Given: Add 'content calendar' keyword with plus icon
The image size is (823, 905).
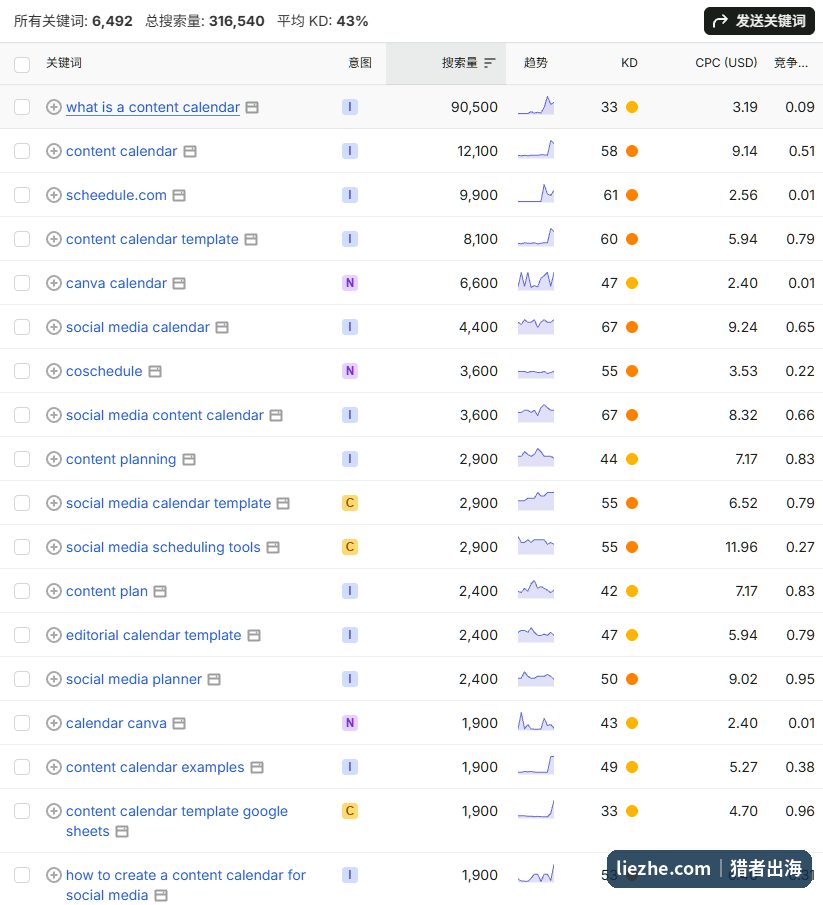Looking at the screenshot, I should [54, 151].
